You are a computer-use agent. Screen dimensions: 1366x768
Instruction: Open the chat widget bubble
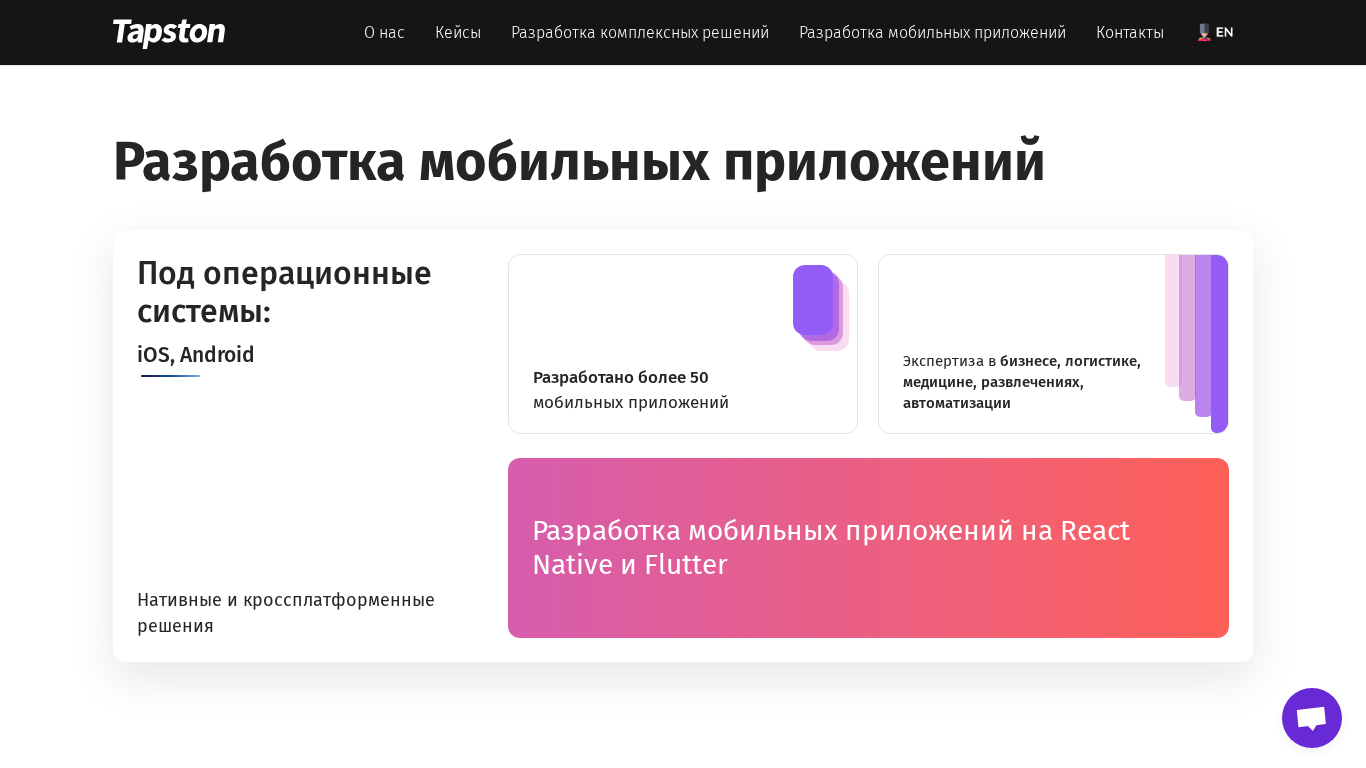pos(1312,718)
